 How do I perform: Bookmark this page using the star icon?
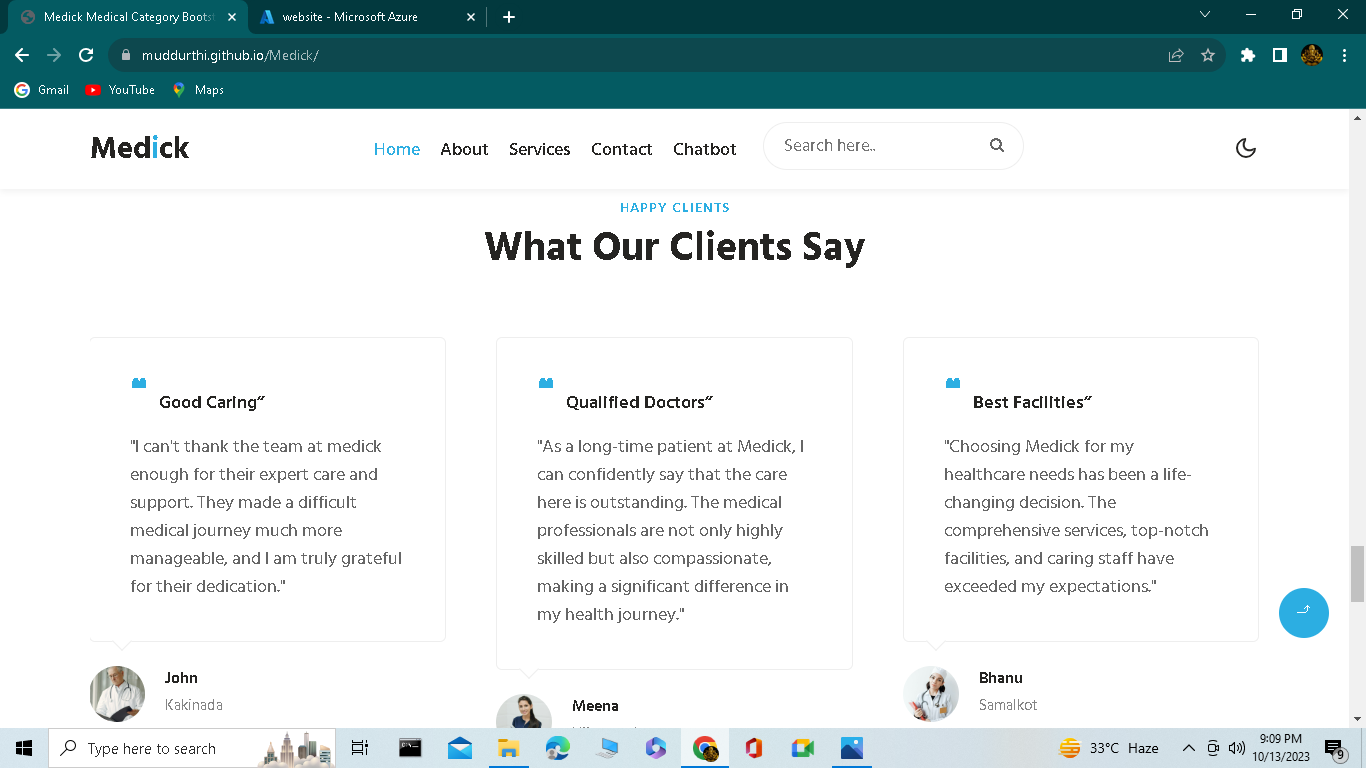pos(1209,55)
